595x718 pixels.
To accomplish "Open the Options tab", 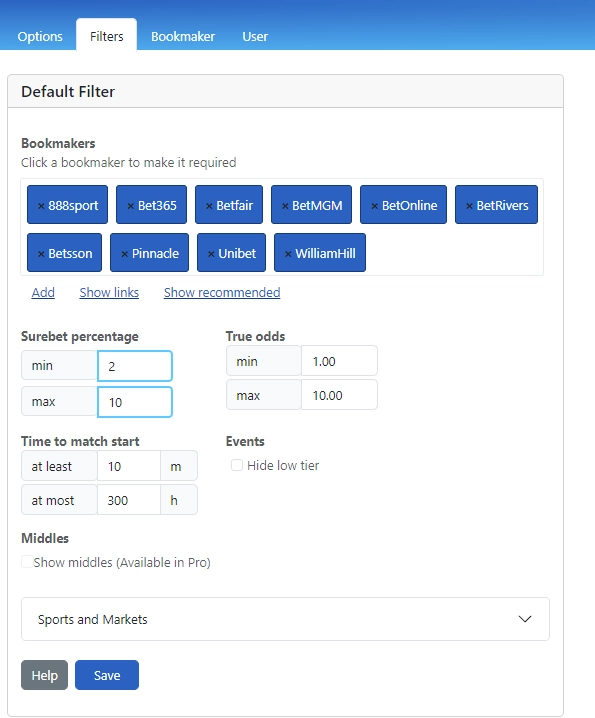I will [40, 36].
